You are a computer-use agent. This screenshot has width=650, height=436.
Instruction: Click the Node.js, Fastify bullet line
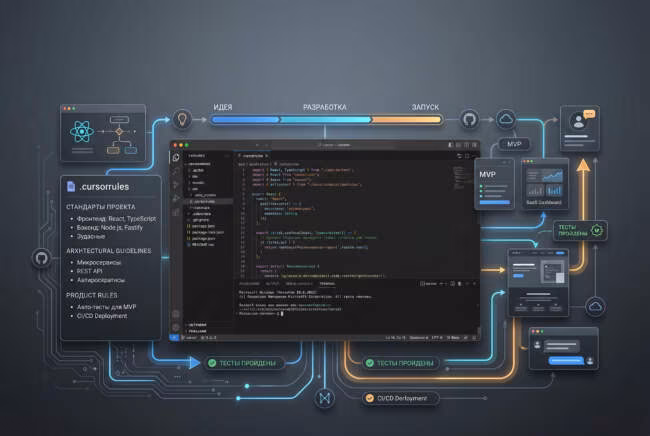click(109, 228)
